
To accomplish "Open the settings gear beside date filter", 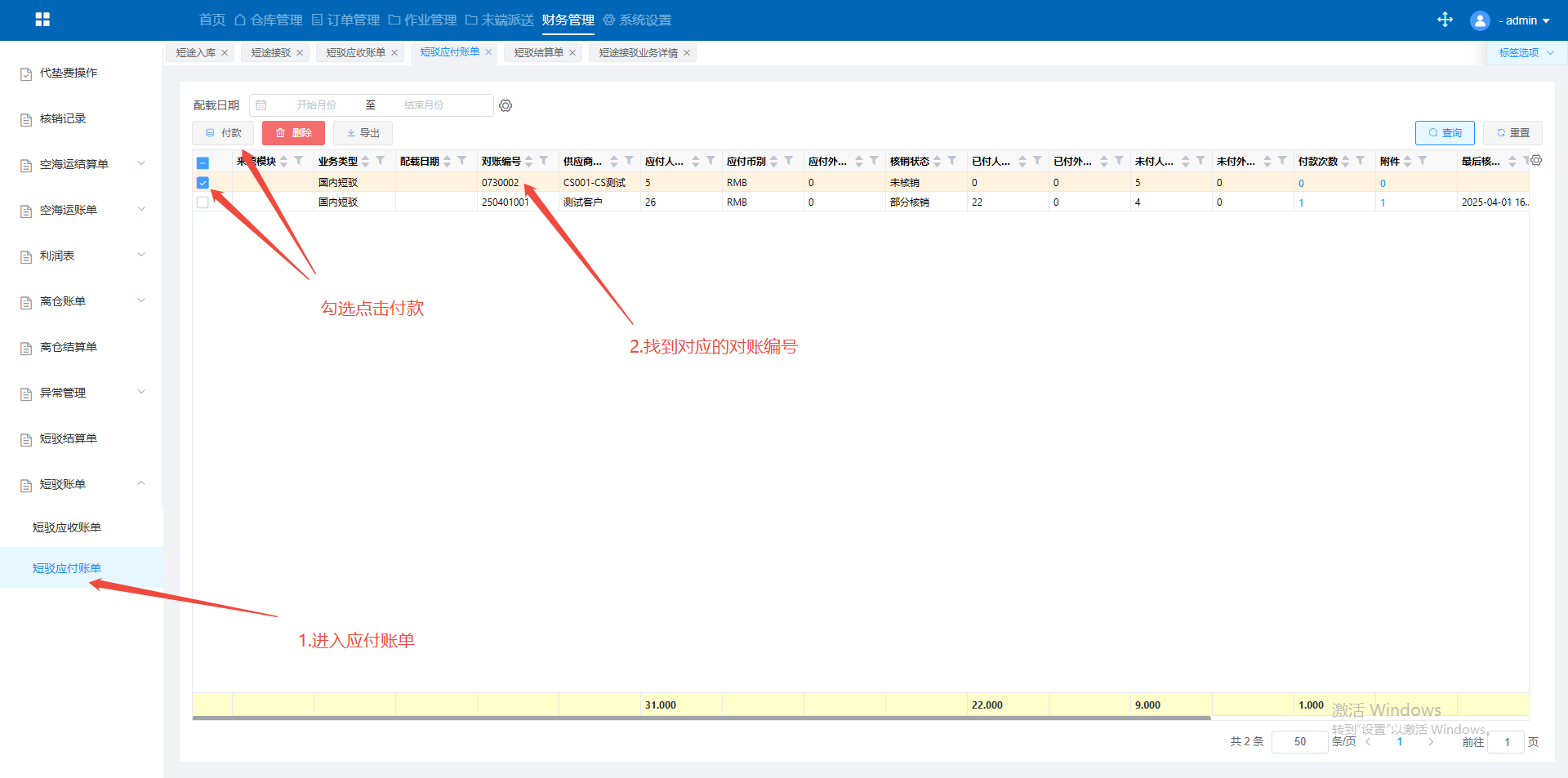I will (x=506, y=105).
